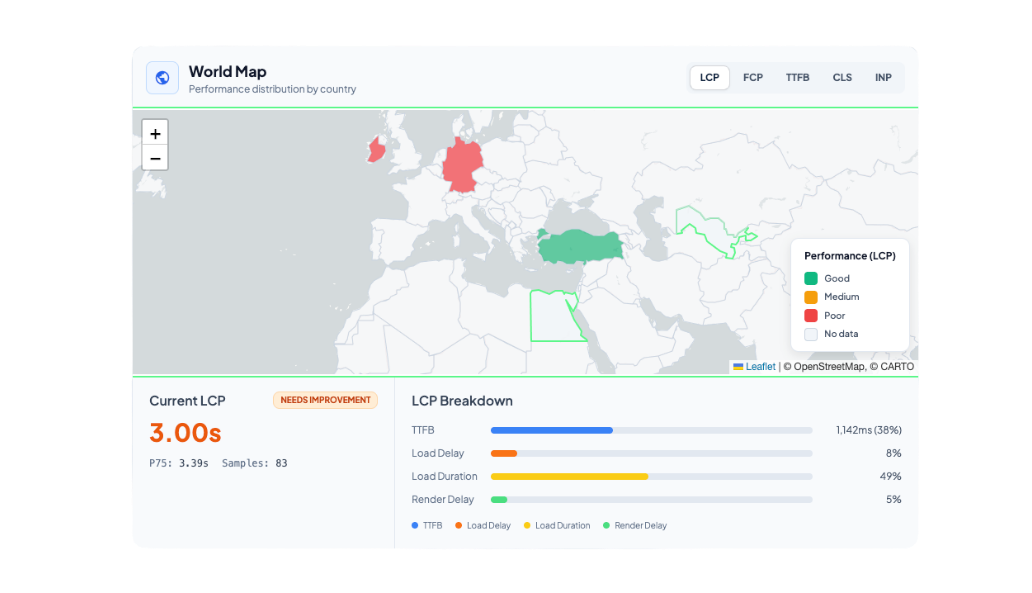Viewport: 1032px width, 593px height.
Task: Click Turkey highlighted in green
Action: click(x=580, y=245)
